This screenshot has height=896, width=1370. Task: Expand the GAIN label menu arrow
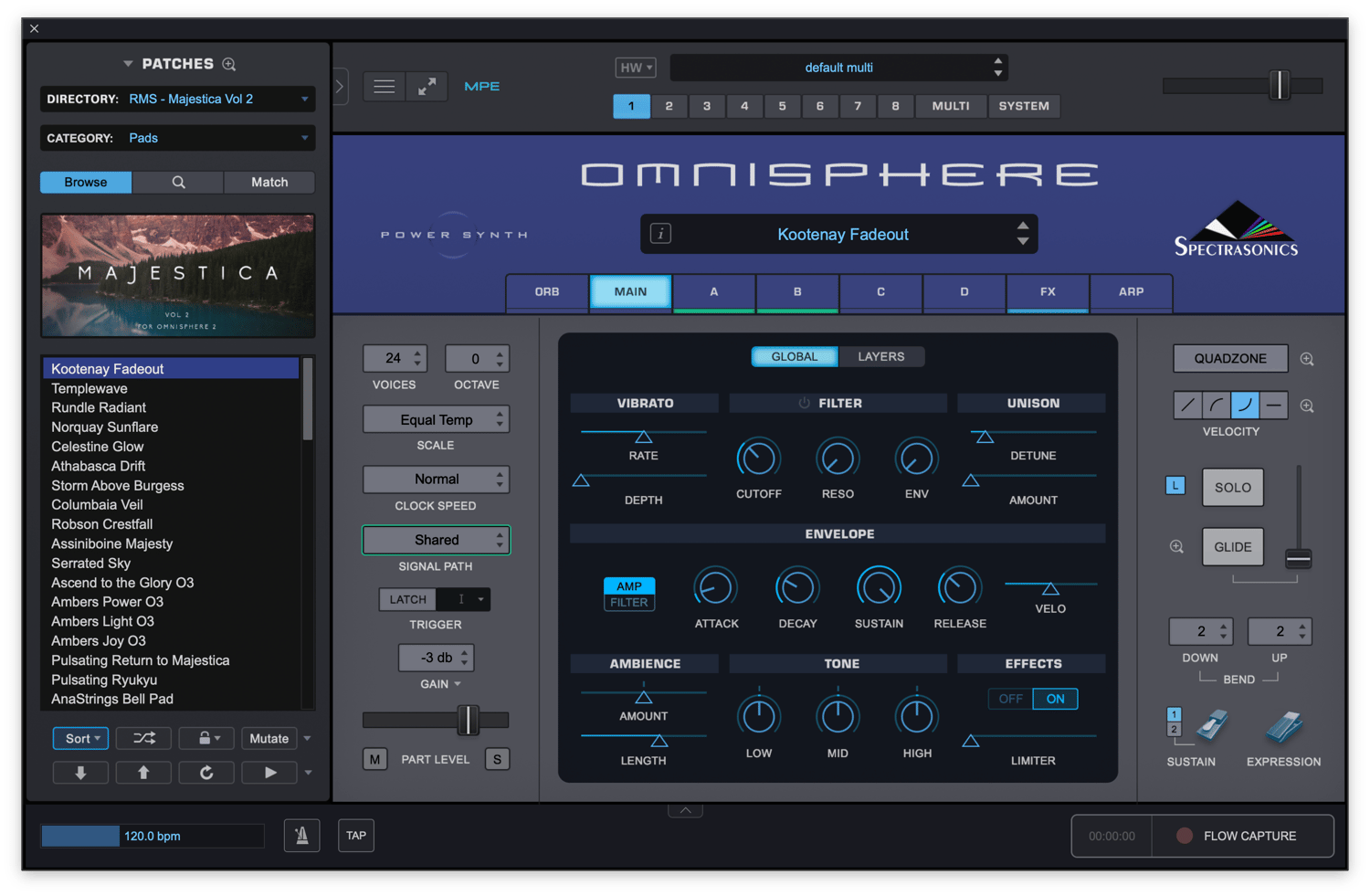click(x=458, y=684)
